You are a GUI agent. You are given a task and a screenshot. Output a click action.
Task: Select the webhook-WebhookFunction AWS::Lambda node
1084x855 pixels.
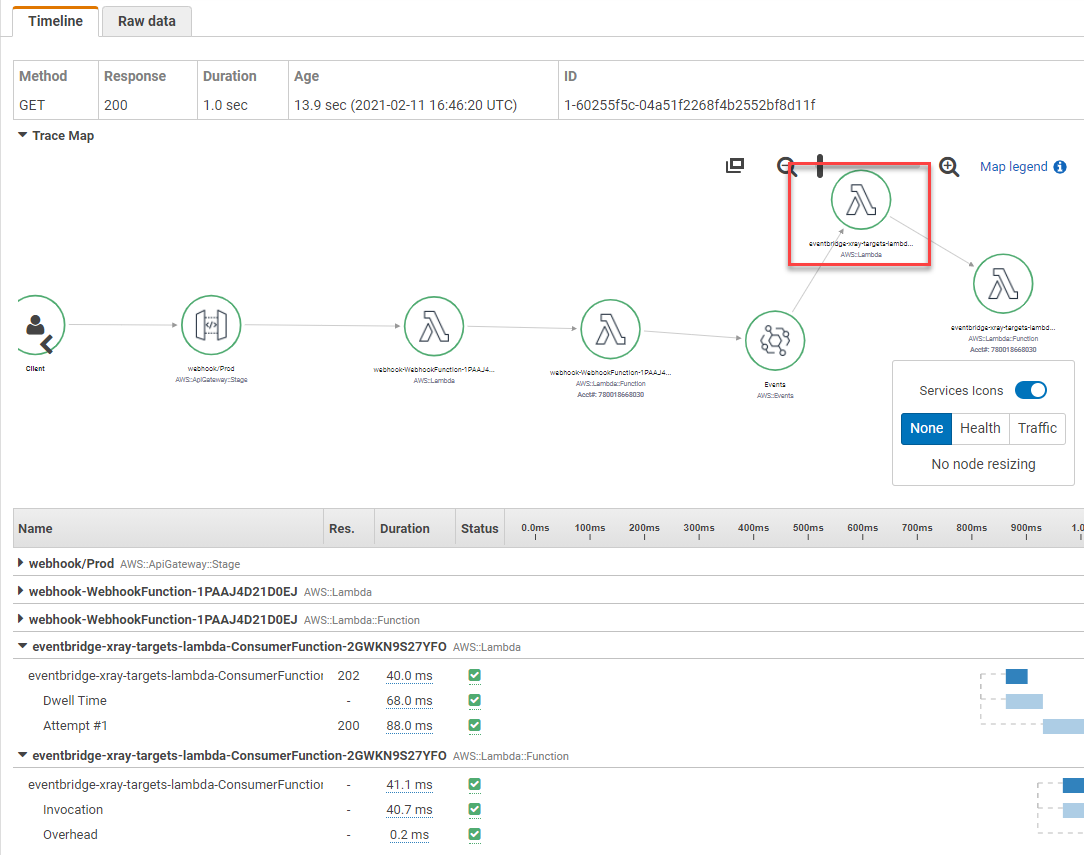[434, 326]
